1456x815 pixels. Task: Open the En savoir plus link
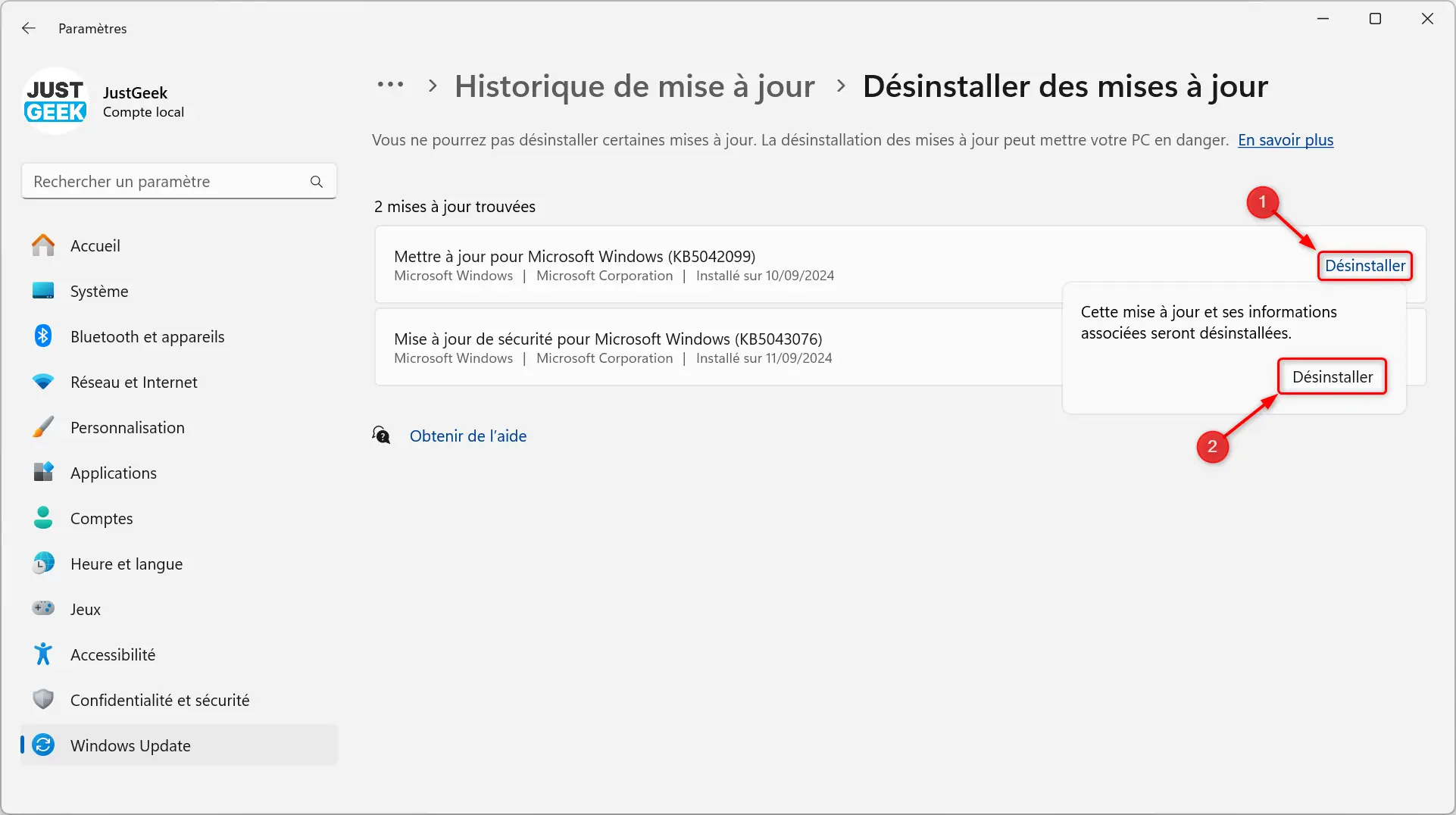[x=1286, y=140]
